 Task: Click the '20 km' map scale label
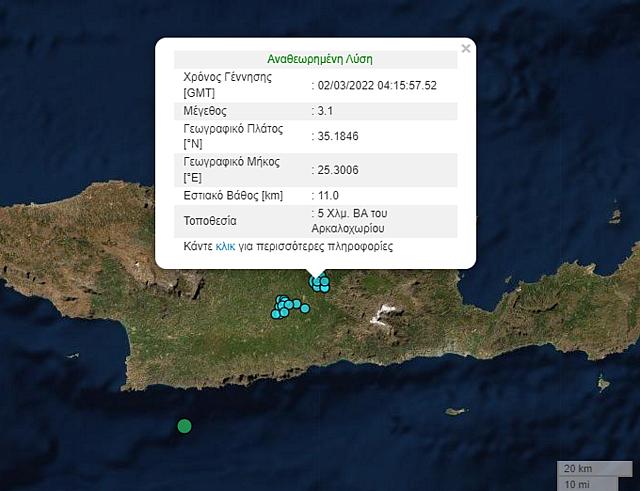click(x=577, y=469)
